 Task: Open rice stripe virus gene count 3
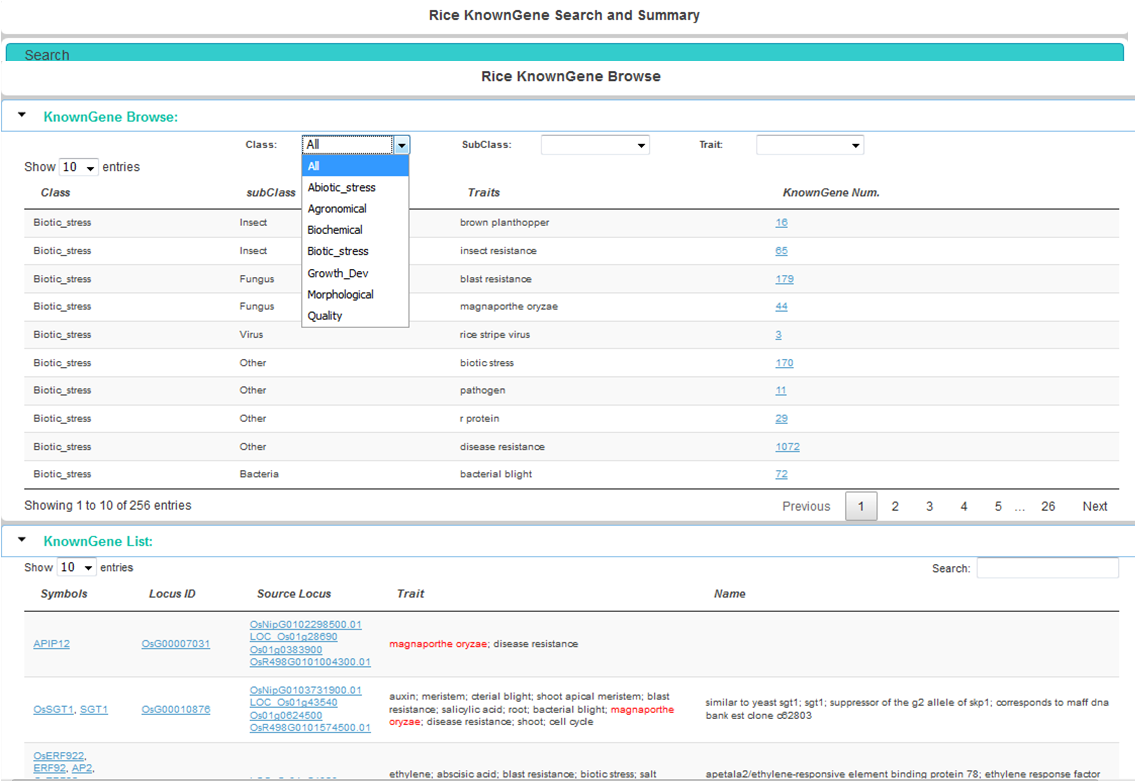(778, 335)
